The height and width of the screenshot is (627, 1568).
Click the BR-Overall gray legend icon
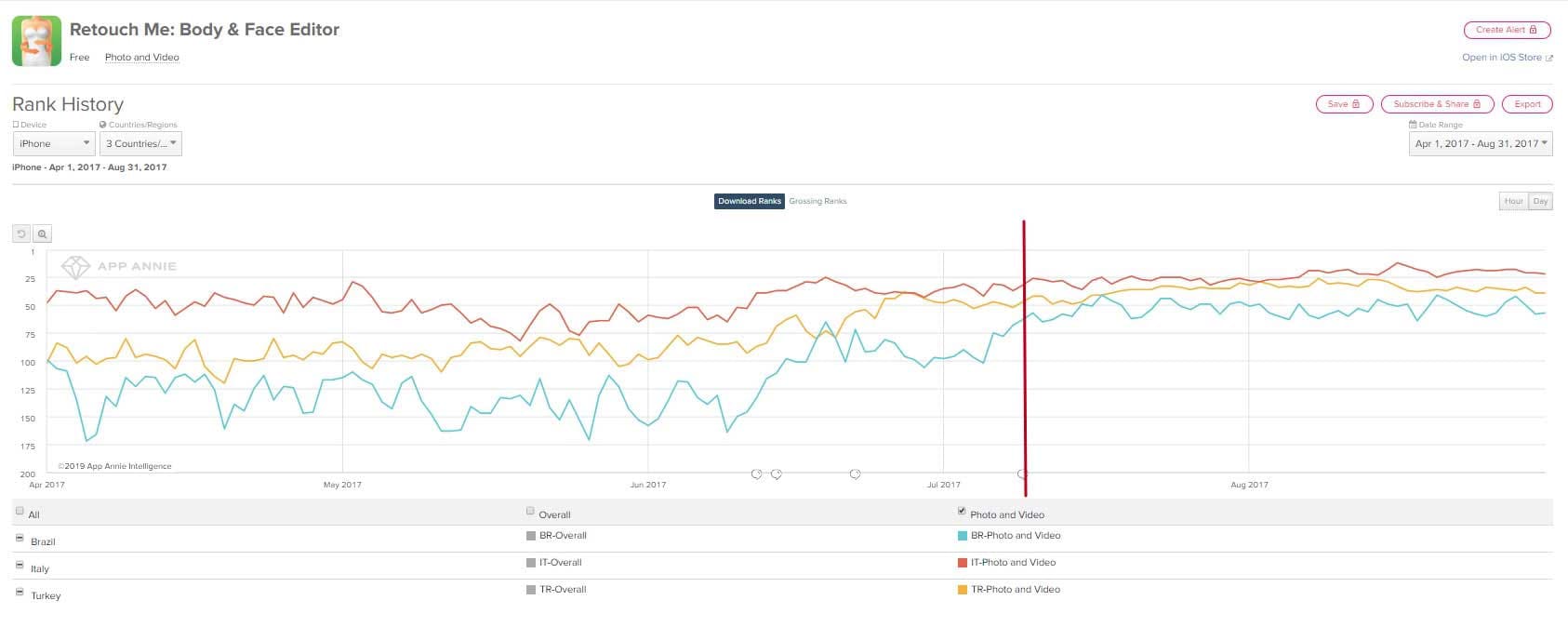tap(531, 536)
